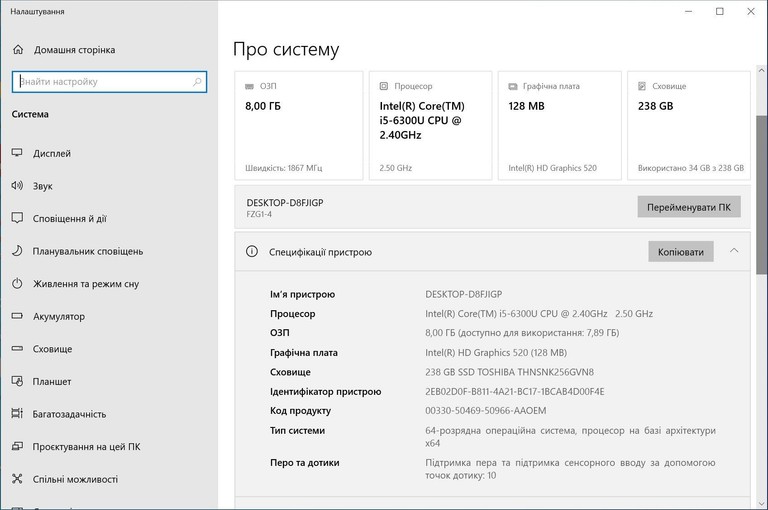Collapse the Специфікації пристрою section chevron
Screen dimensions: 768x510
(734, 251)
